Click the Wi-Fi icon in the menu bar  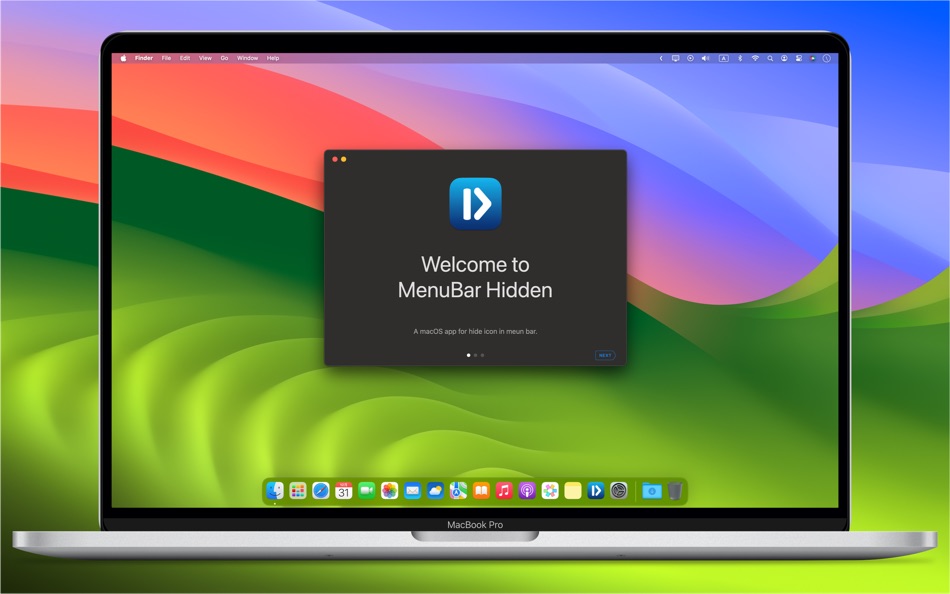pyautogui.click(x=755, y=58)
